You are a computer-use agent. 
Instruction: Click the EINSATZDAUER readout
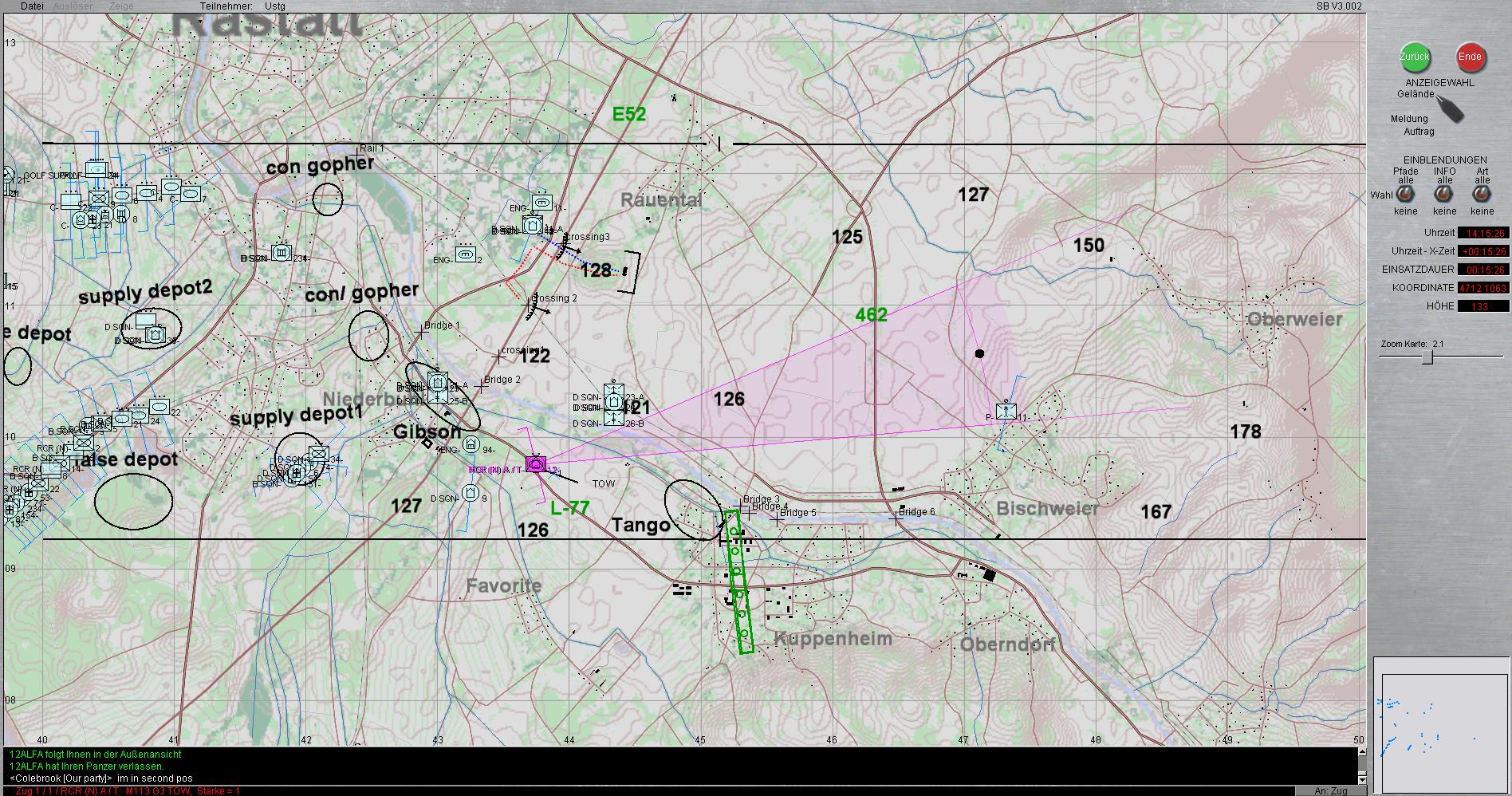pyautogui.click(x=1483, y=270)
